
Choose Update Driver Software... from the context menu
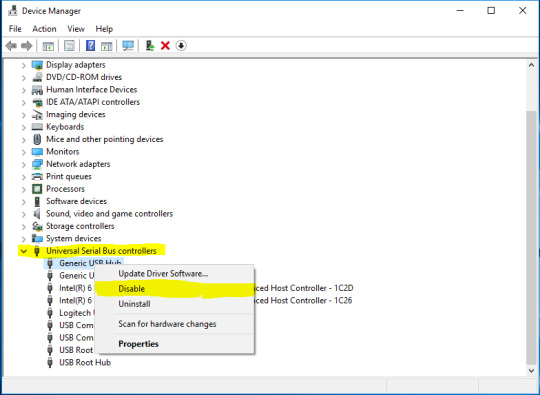[174, 274]
